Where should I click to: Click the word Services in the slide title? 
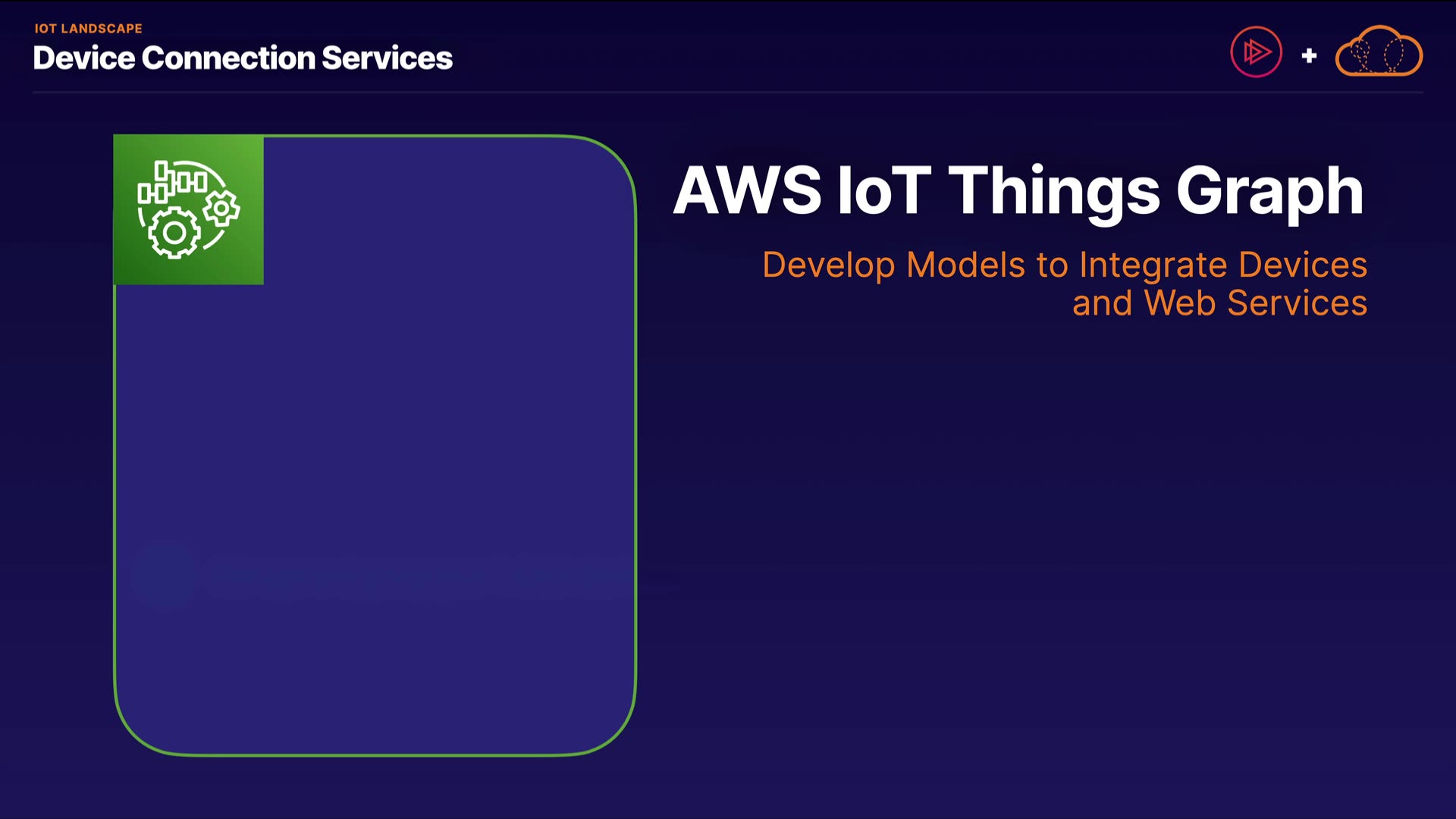387,58
